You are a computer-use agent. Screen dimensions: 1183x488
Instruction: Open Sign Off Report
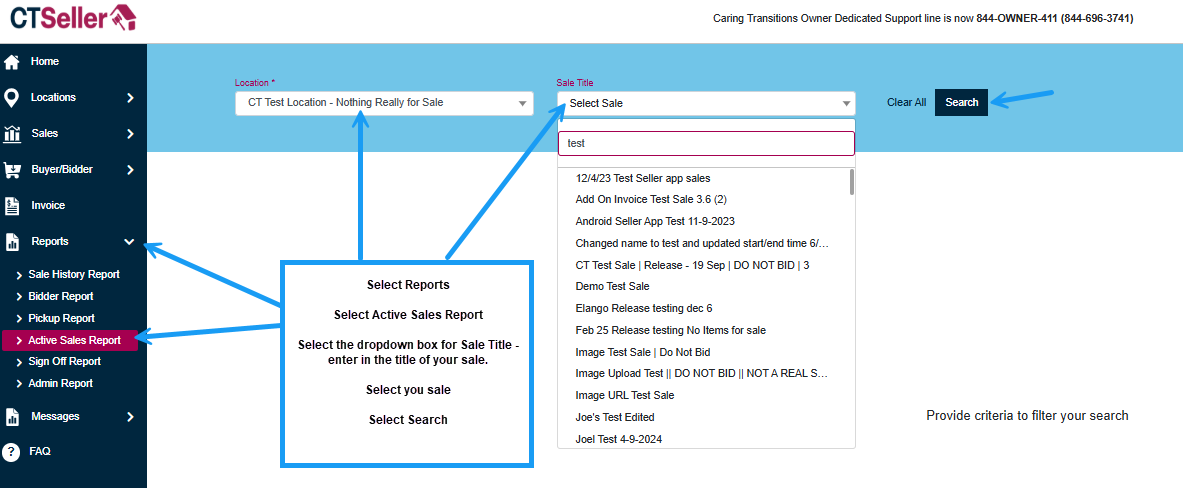coord(64,361)
